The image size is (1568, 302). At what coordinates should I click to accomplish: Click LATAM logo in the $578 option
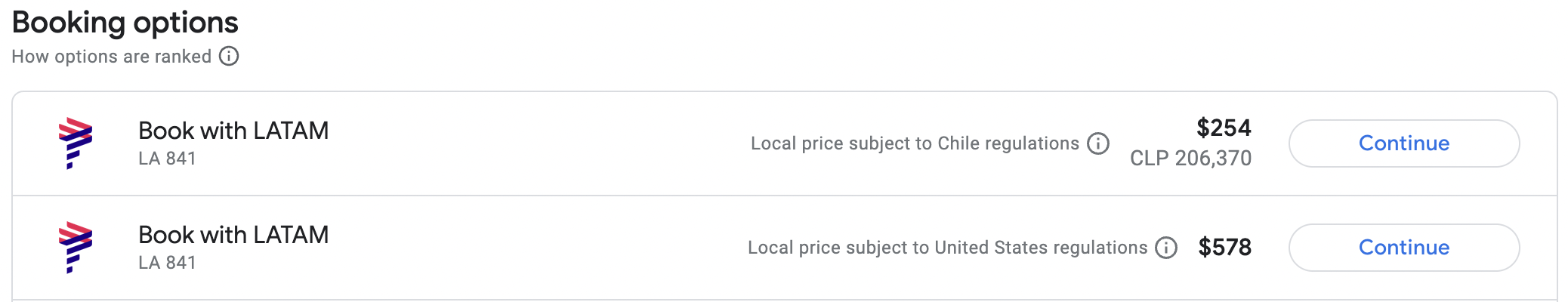pyautogui.click(x=76, y=248)
